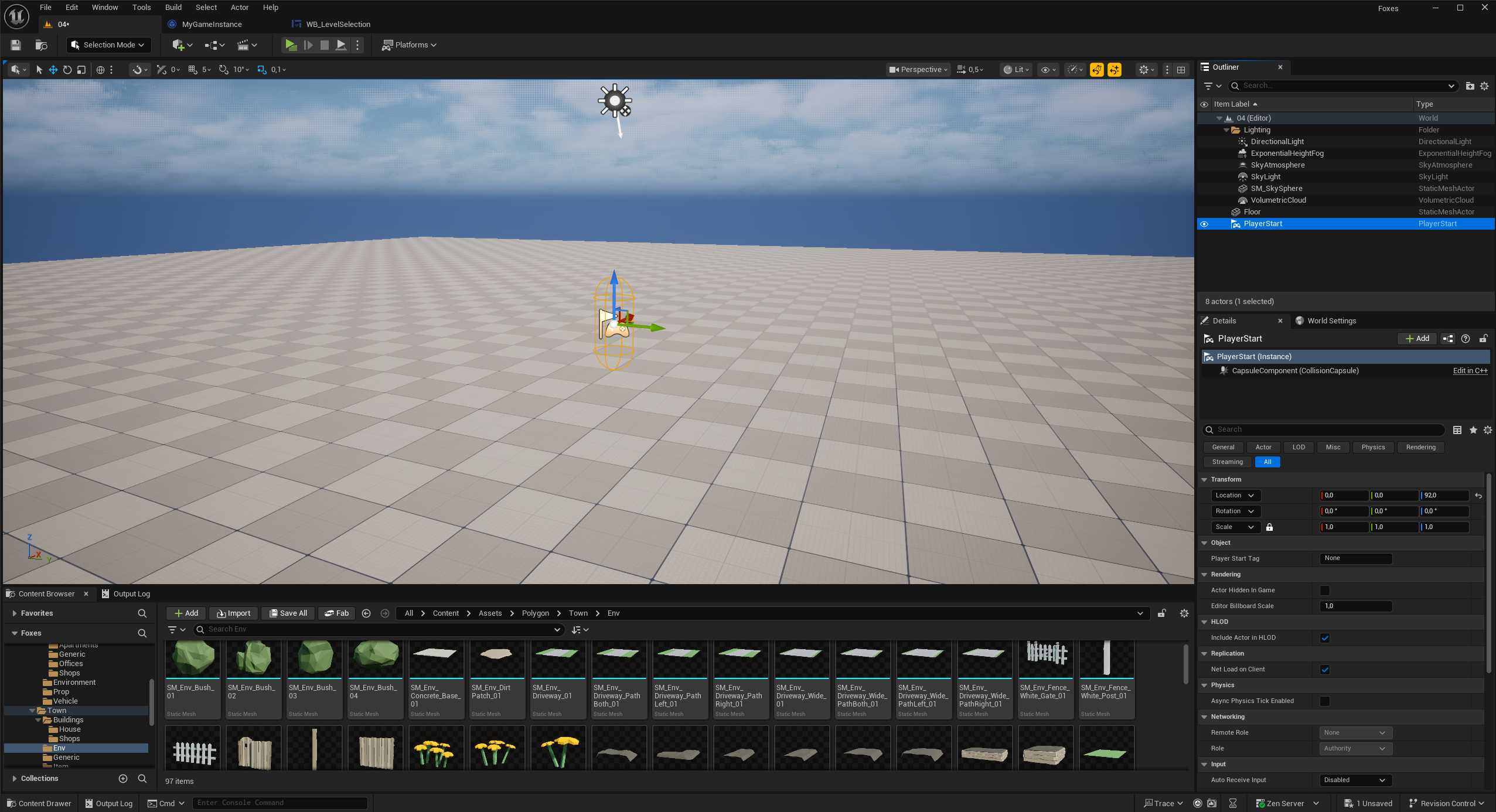
Task: Toggle the first yellow viewport toolbar button
Action: click(x=1097, y=70)
